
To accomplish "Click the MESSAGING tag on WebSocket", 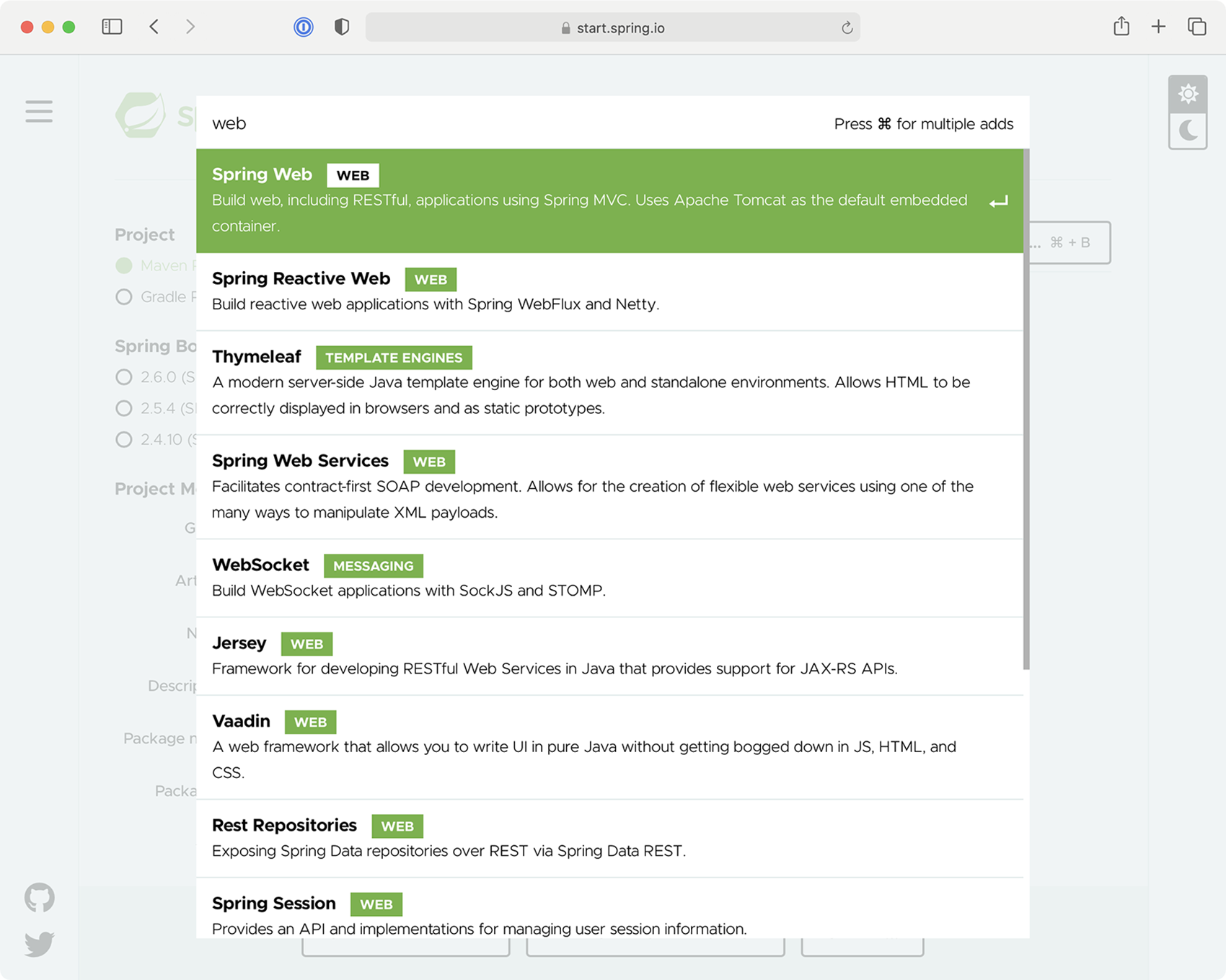I will point(374,566).
